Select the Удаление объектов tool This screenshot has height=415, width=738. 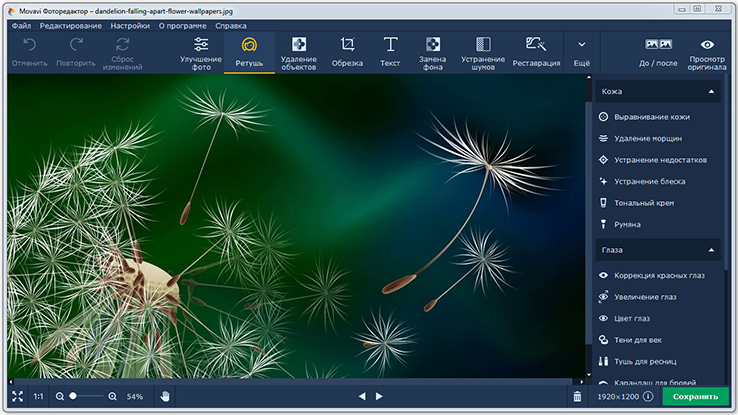[298, 52]
